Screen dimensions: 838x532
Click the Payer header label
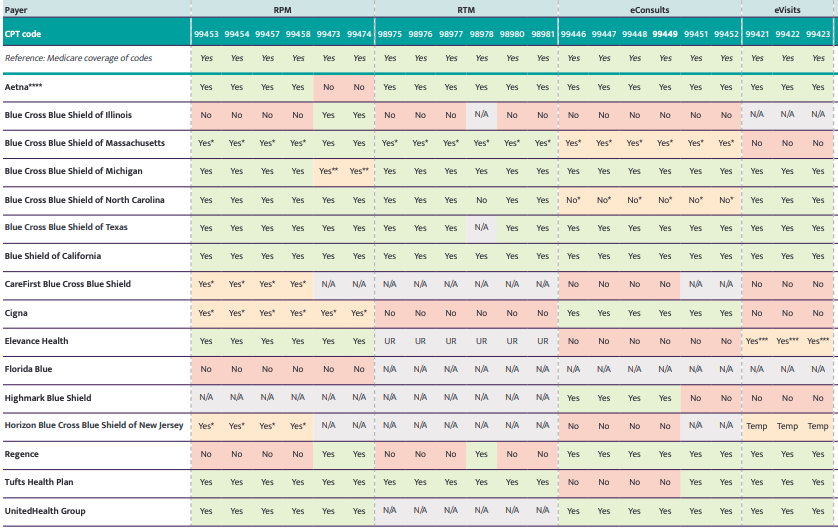pos(17,9)
